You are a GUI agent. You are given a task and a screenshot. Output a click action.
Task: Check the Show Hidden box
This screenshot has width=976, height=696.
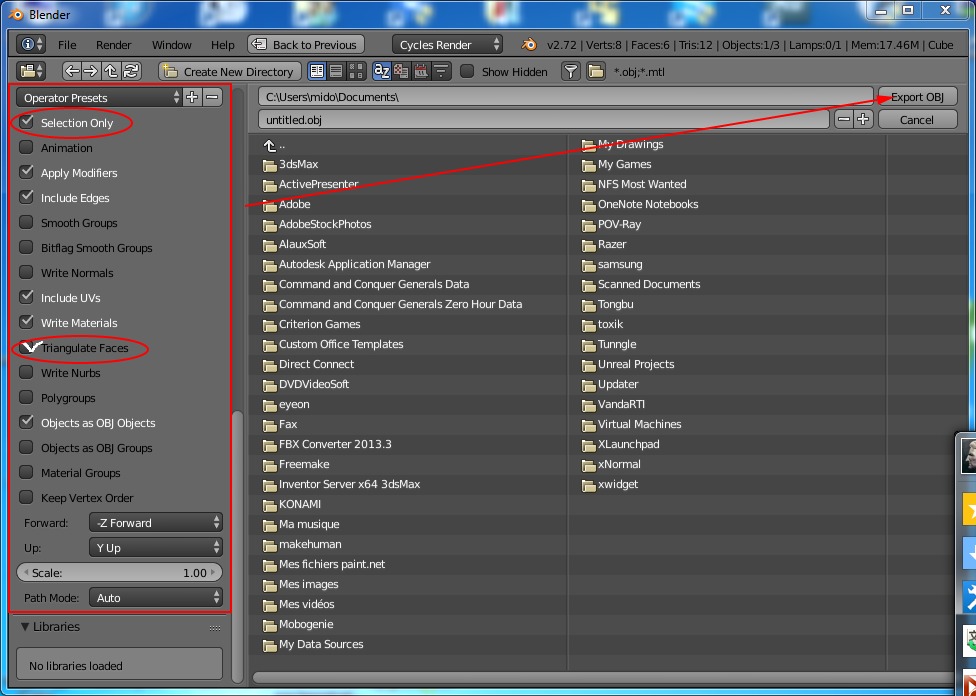pos(467,71)
